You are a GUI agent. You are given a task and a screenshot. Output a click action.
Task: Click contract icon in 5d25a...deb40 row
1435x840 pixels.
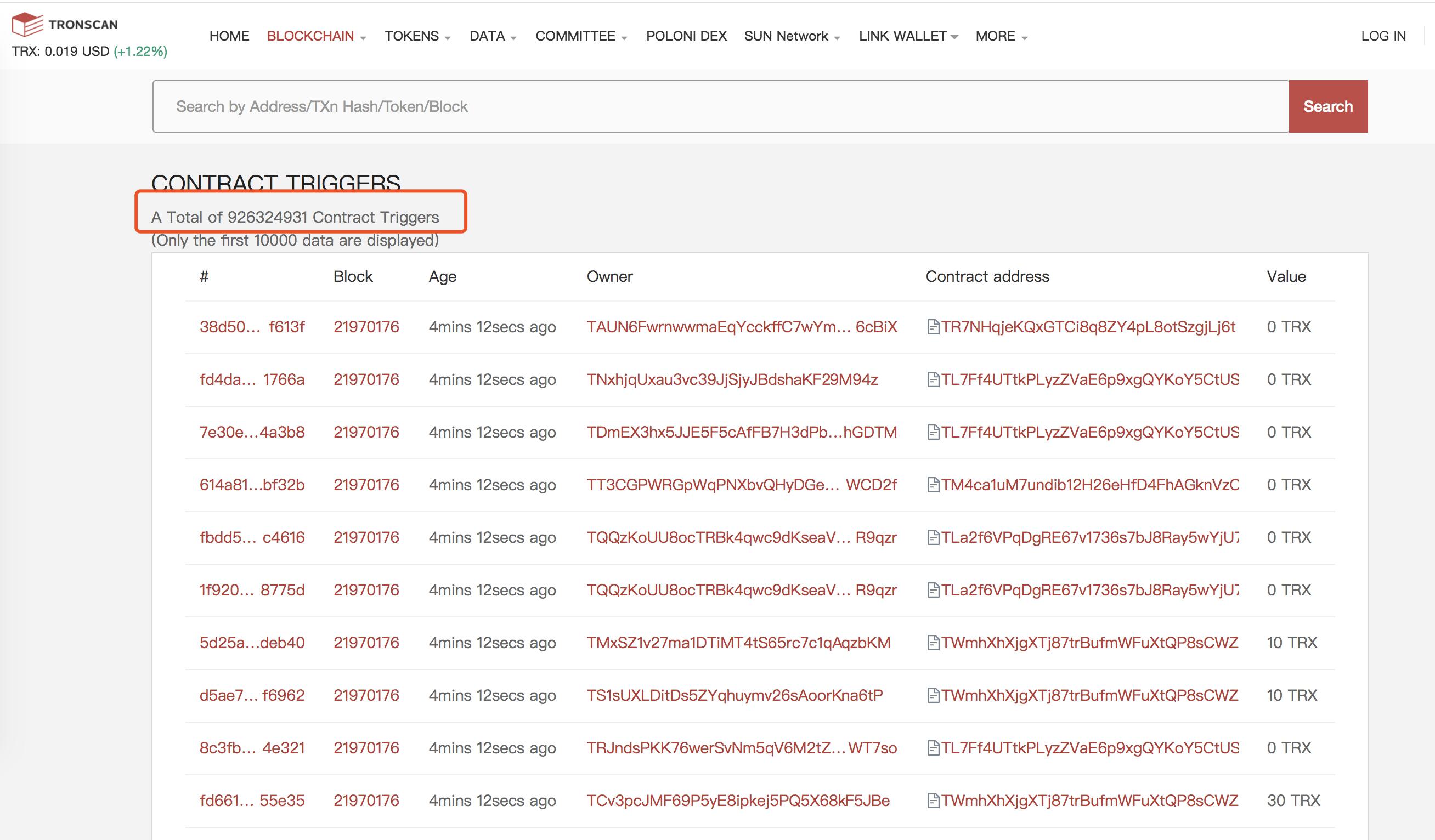(933, 643)
